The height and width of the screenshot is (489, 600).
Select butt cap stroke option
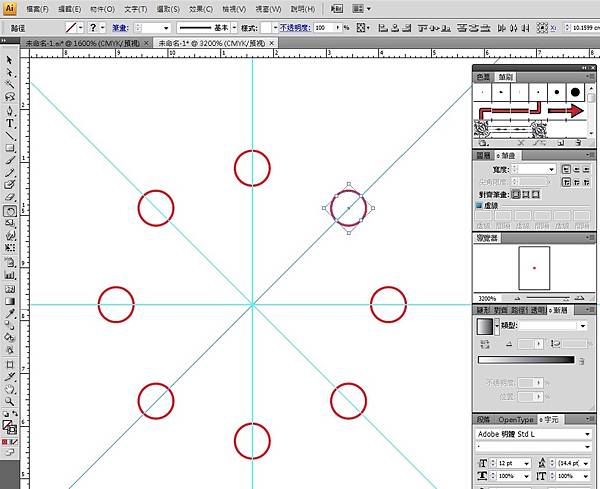coord(566,169)
